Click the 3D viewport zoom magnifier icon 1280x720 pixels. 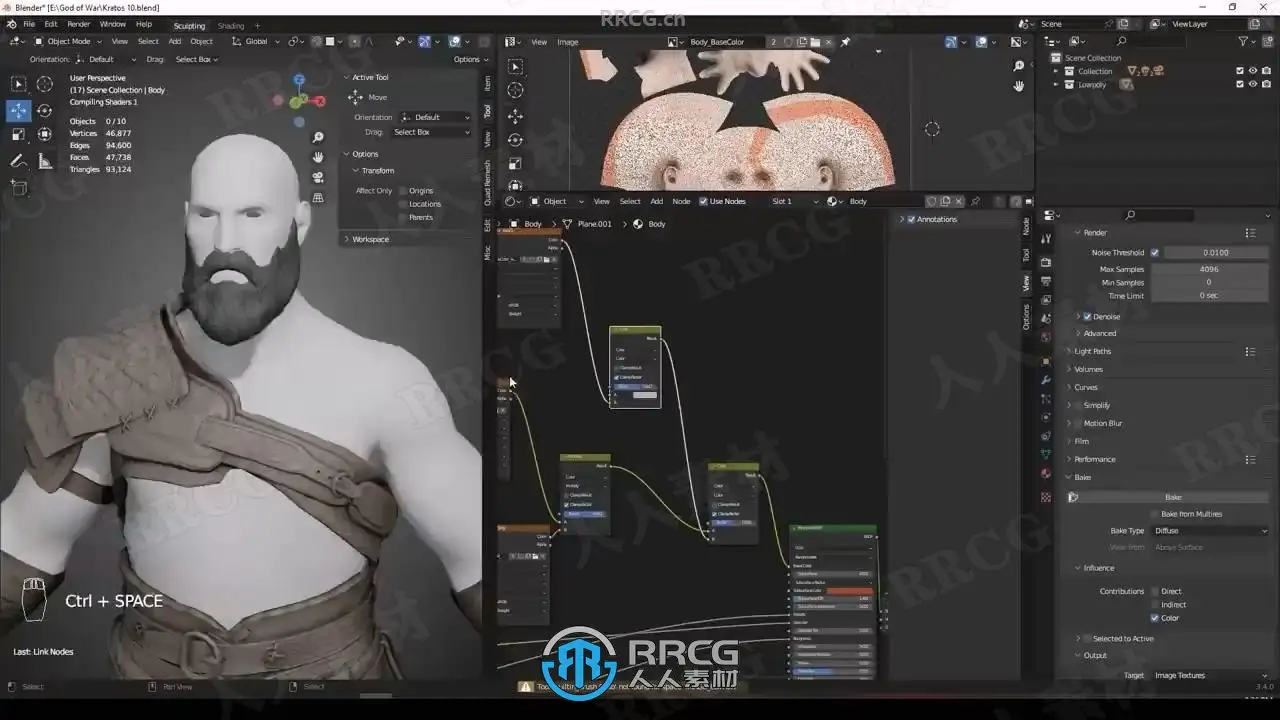[318, 138]
